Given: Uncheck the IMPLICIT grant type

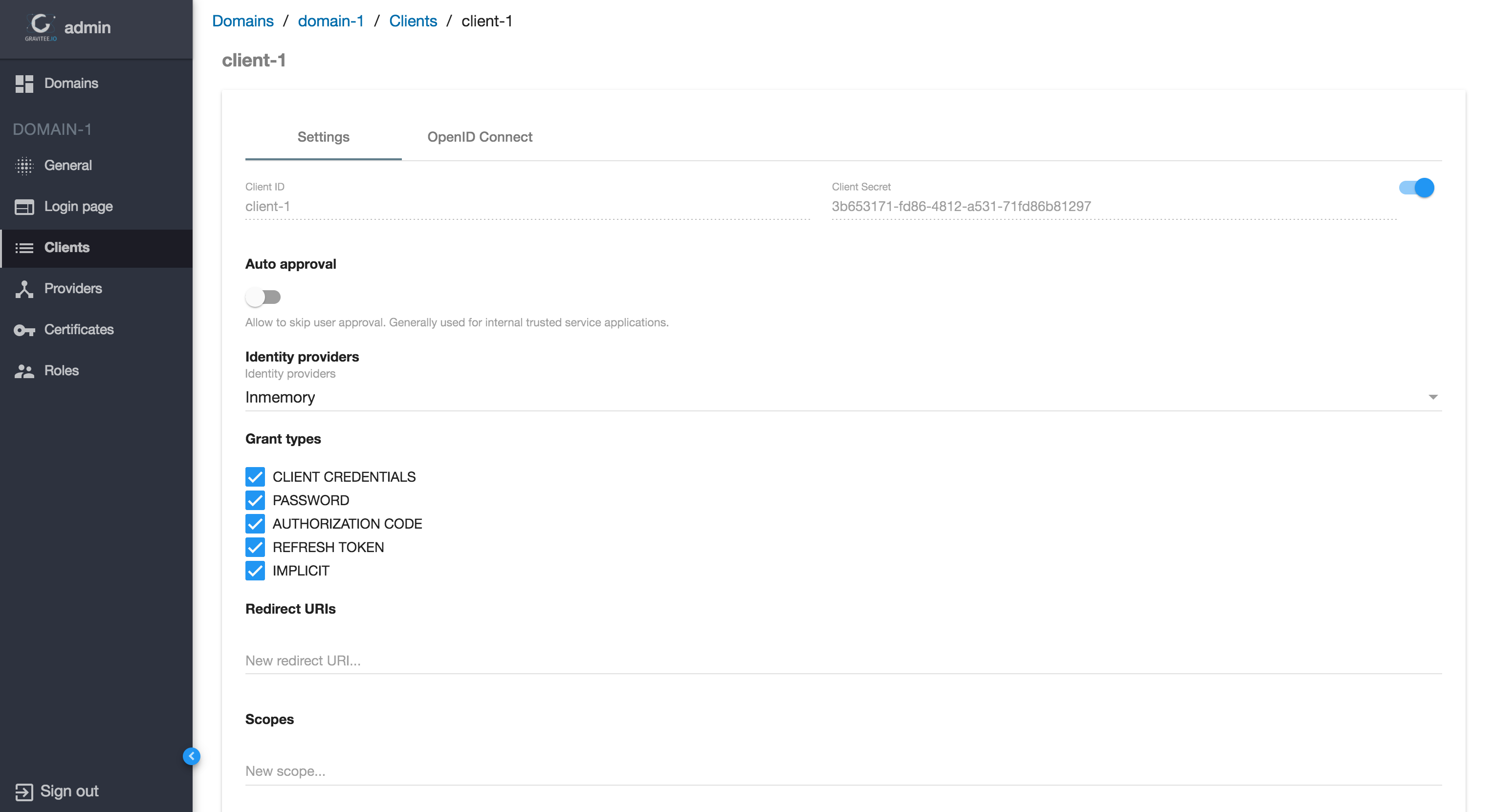Looking at the screenshot, I should [x=255, y=571].
